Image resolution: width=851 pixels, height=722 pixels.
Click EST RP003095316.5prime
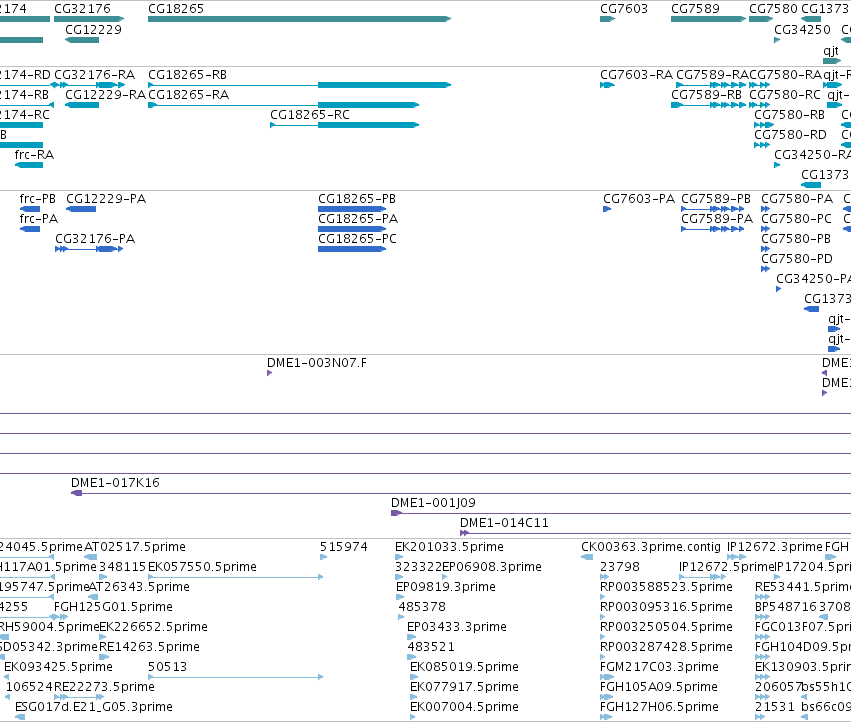603,617
